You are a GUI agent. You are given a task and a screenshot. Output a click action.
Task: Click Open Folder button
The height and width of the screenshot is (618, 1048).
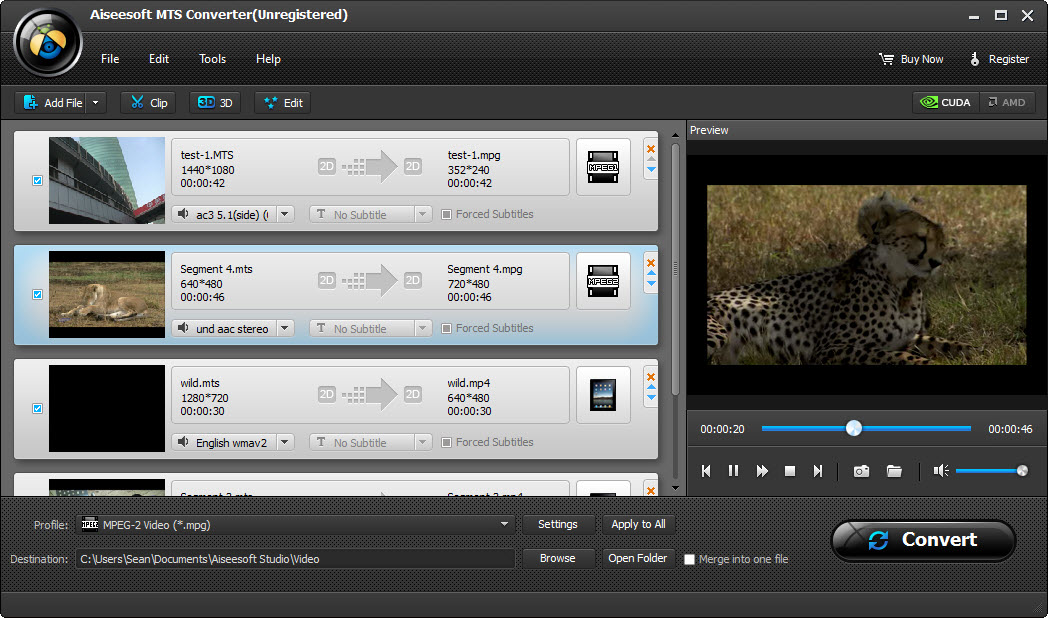638,559
